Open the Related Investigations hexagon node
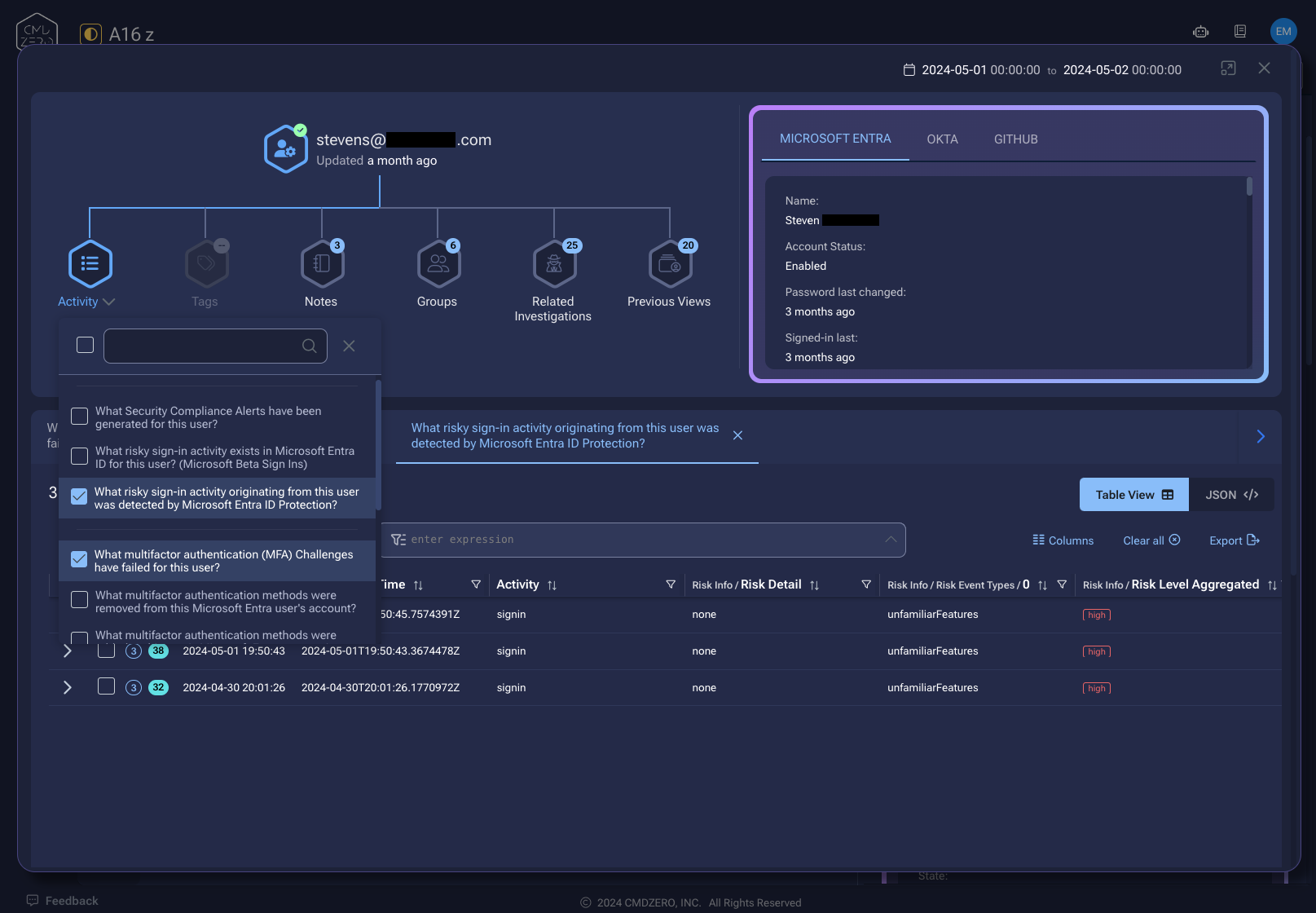Screen dimensions: 1316x913 coord(554,263)
